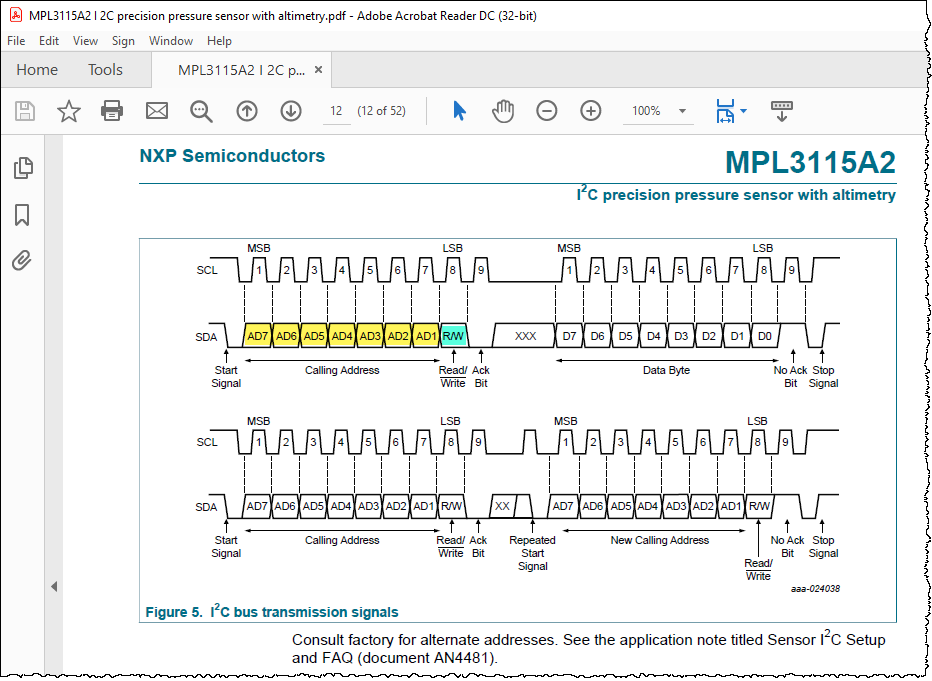The width and height of the screenshot is (932, 681).
Task: Click the New Calling Address label
Action: tap(660, 540)
